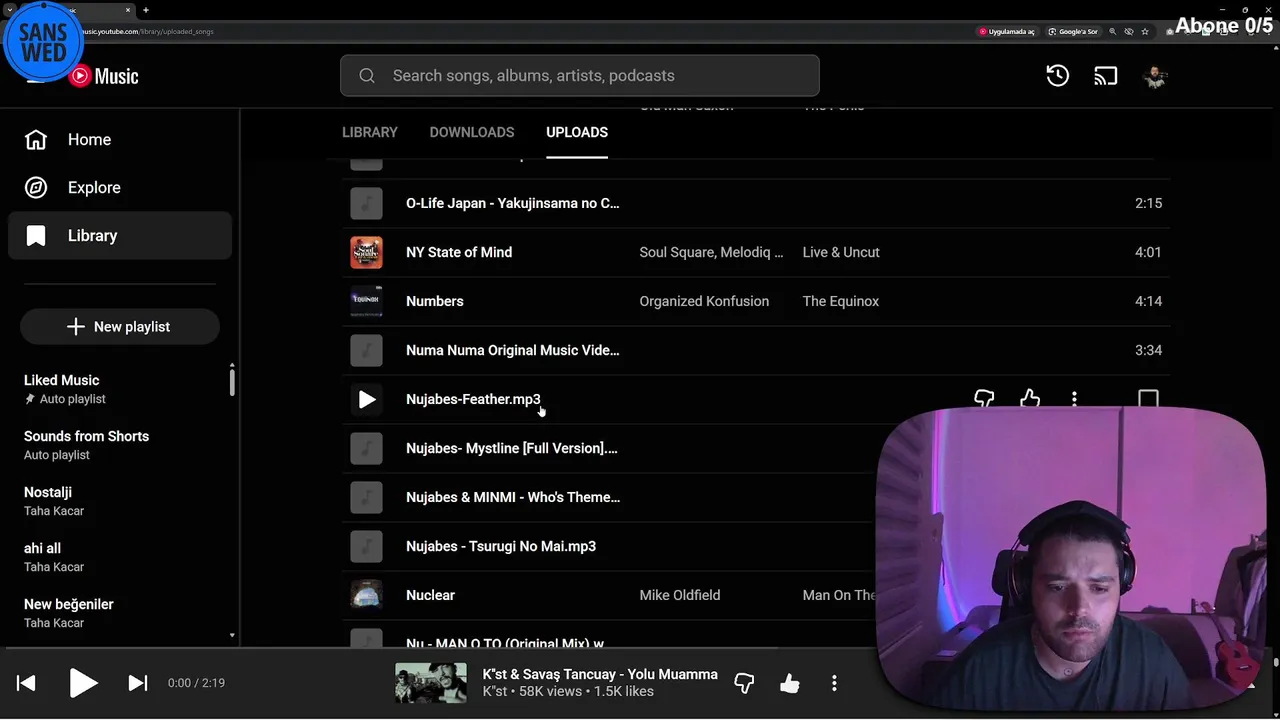Image resolution: width=1280 pixels, height=720 pixels.
Task: Click the Nujabes- Mystline music note icon
Action: (366, 448)
